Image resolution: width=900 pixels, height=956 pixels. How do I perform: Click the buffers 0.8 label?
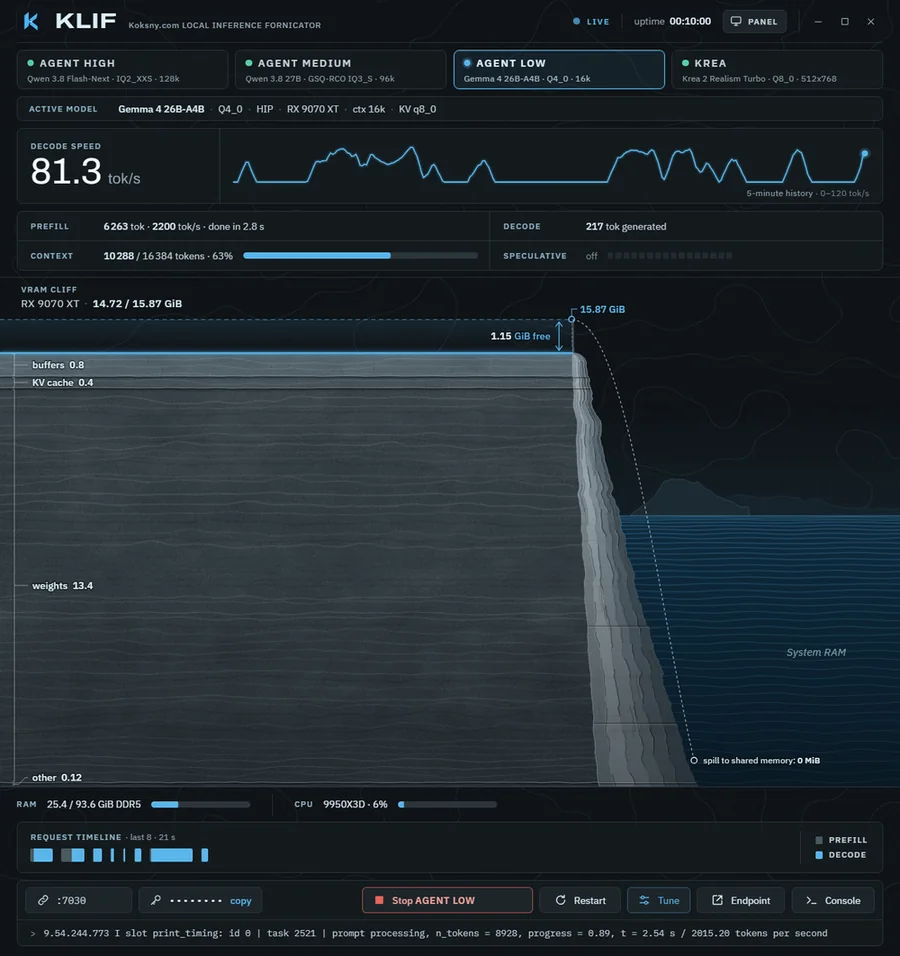click(58, 365)
